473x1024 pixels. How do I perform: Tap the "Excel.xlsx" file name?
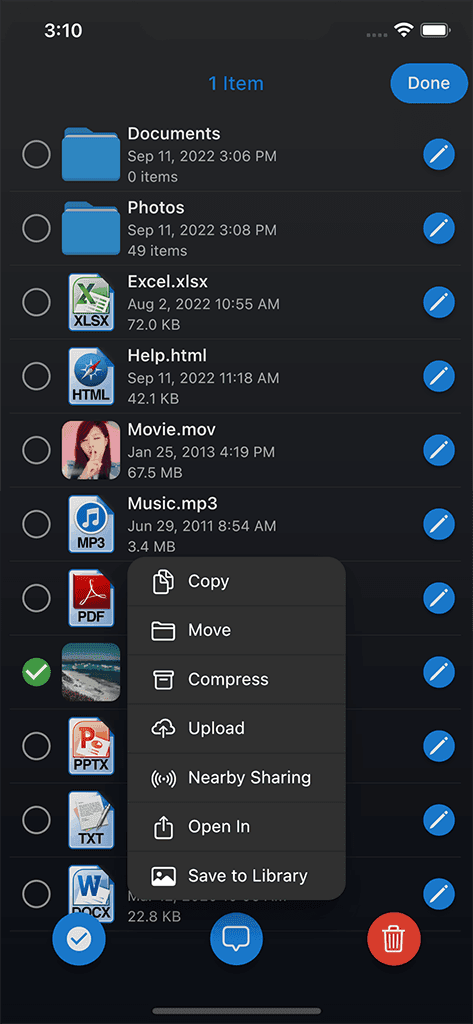(168, 281)
